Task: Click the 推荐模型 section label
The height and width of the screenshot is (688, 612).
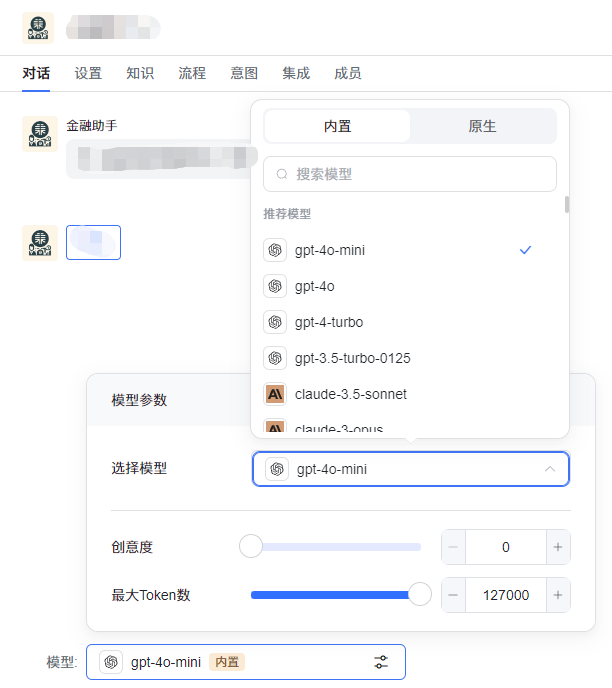Action: [287, 214]
